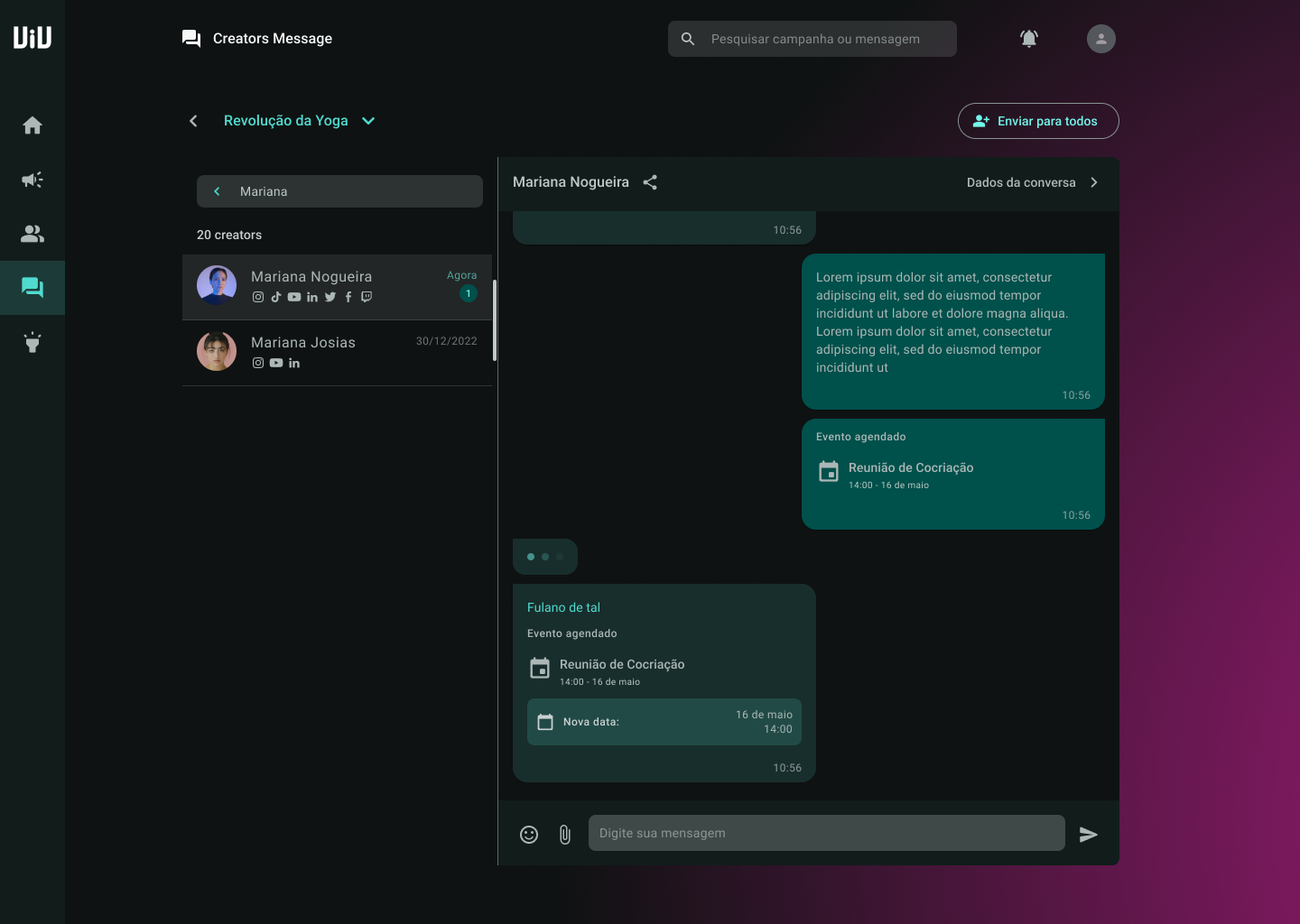Viewport: 1300px width, 924px height.
Task: Open the Home sidebar icon
Action: [32, 125]
